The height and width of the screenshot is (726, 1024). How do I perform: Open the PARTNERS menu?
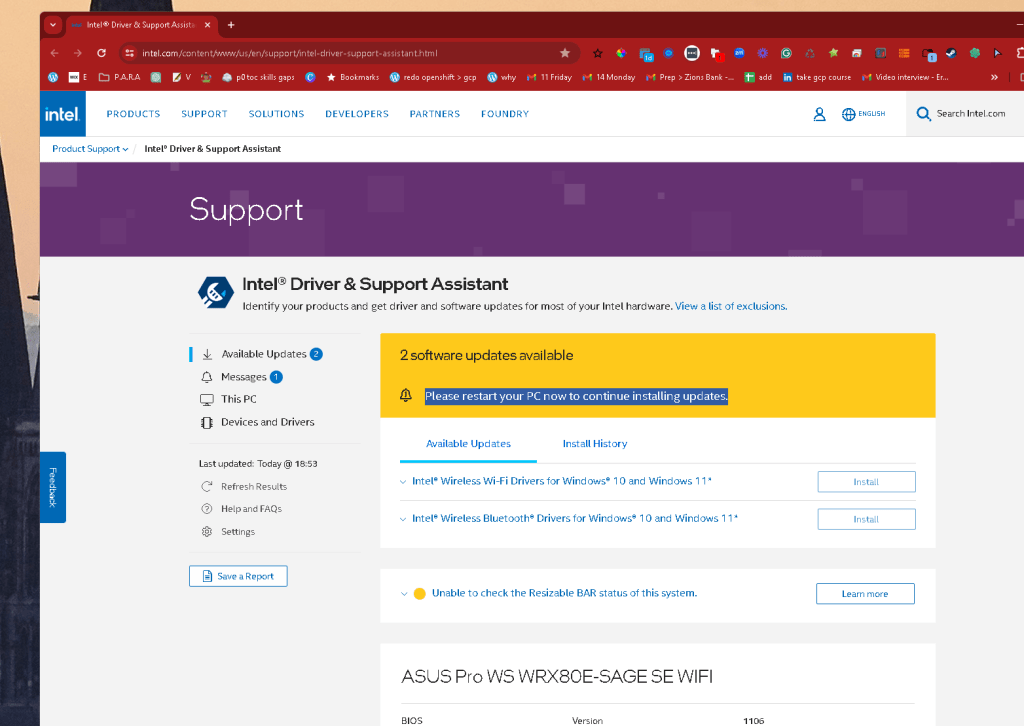[435, 114]
